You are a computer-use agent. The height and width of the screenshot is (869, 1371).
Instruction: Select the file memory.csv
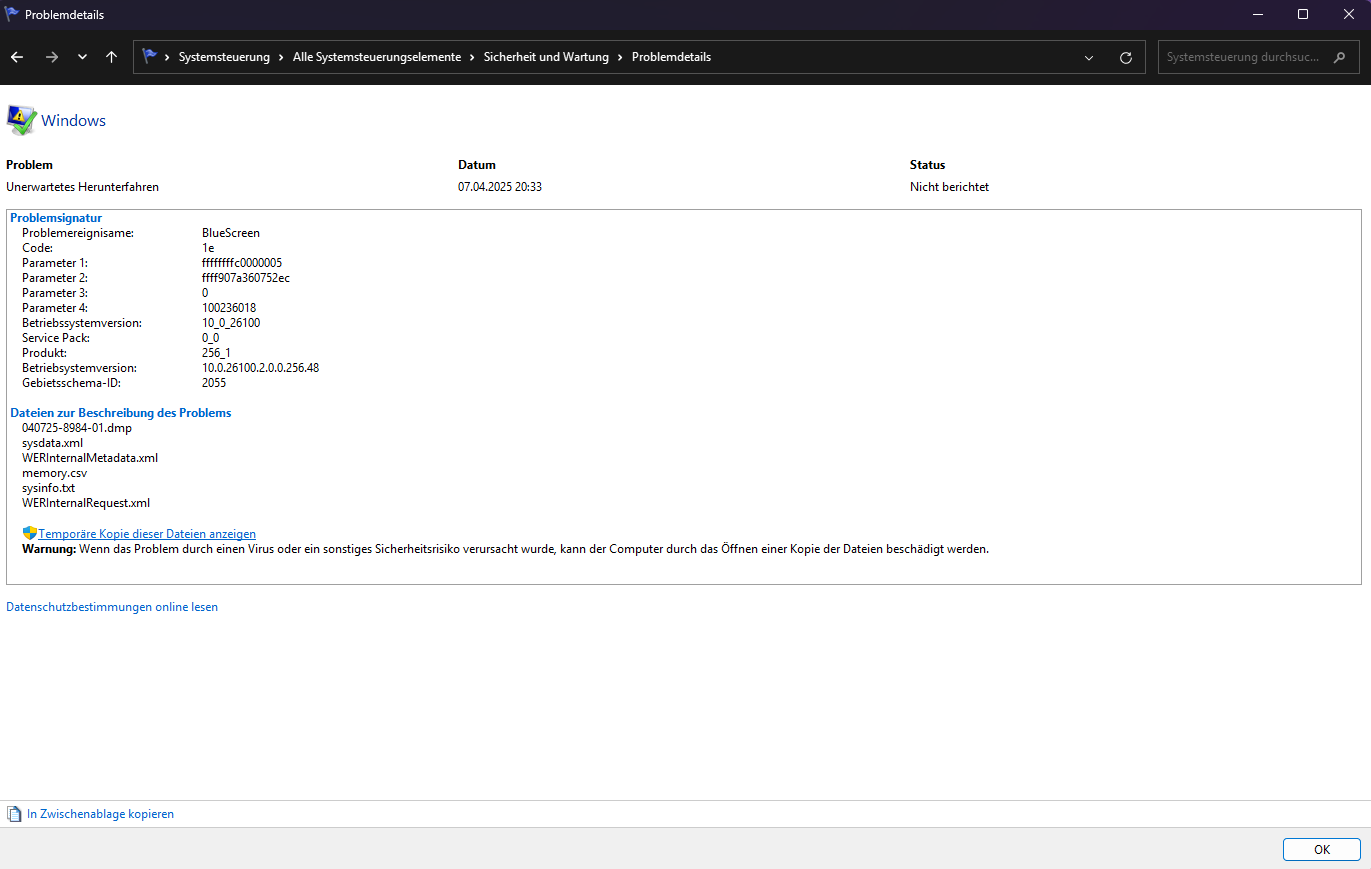point(55,473)
